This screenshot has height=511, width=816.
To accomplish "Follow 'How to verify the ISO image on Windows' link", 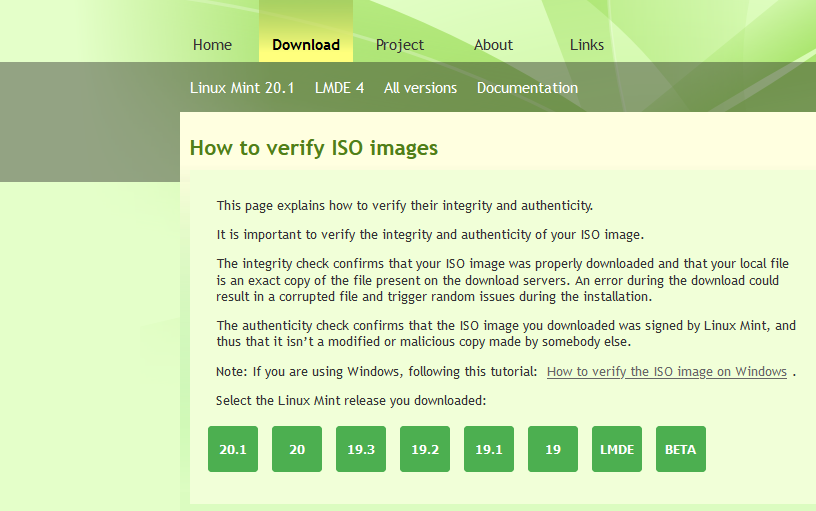I will tap(667, 372).
